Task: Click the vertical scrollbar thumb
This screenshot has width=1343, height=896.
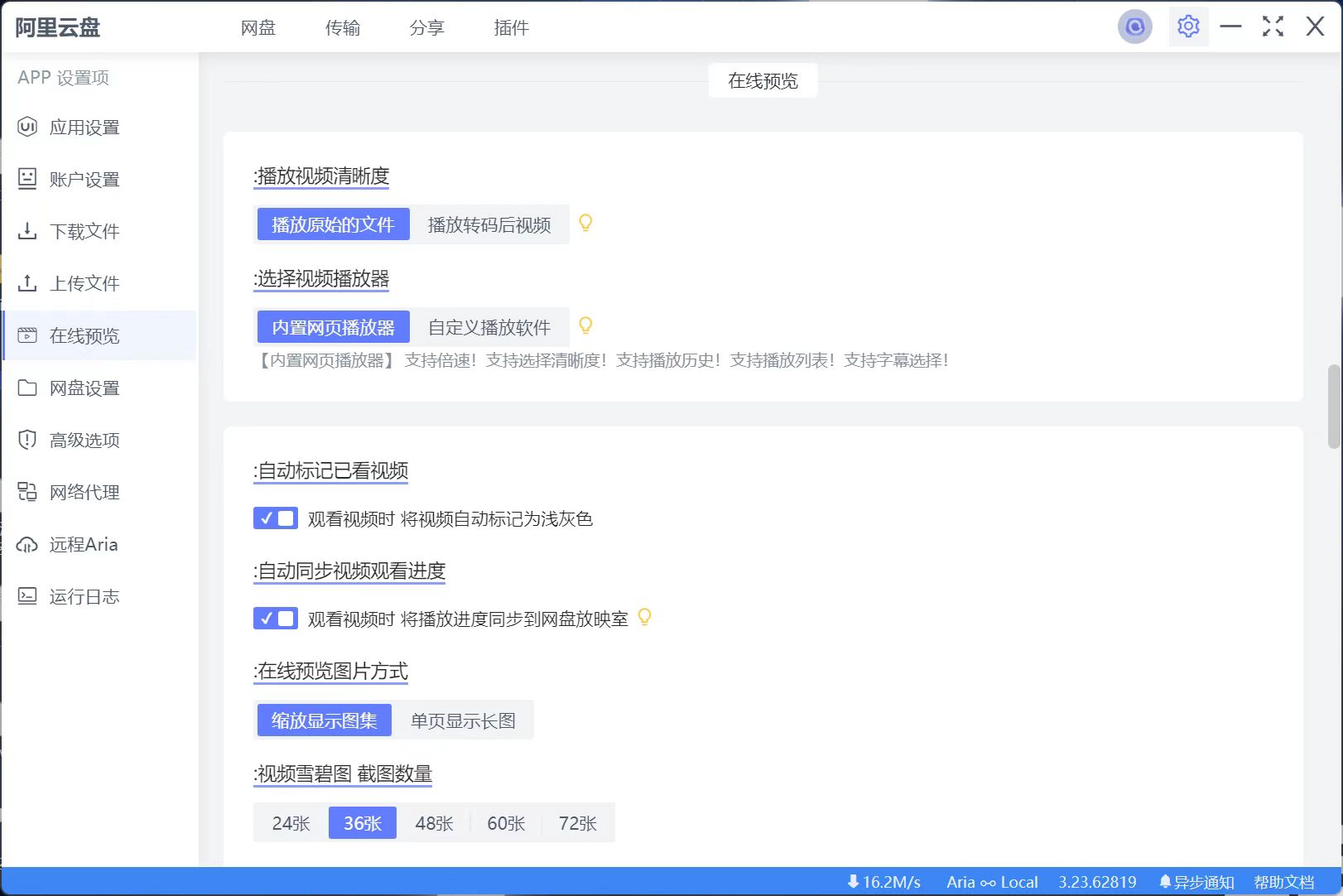Action: 1333,406
